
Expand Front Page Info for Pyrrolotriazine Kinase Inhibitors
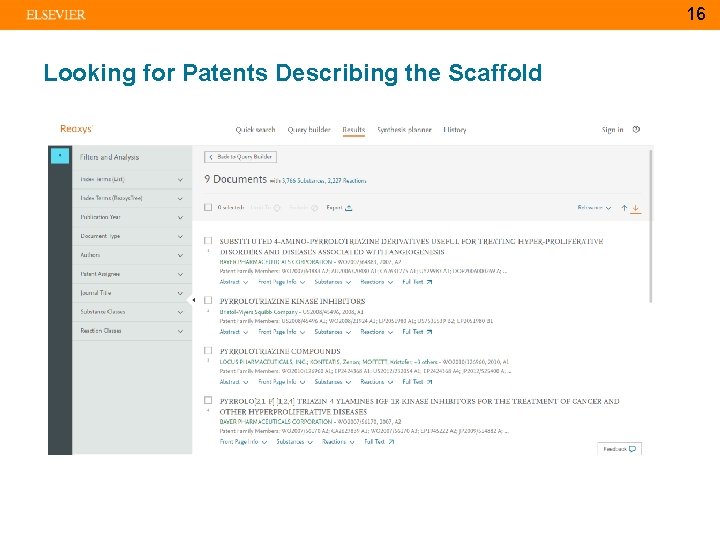281,332
